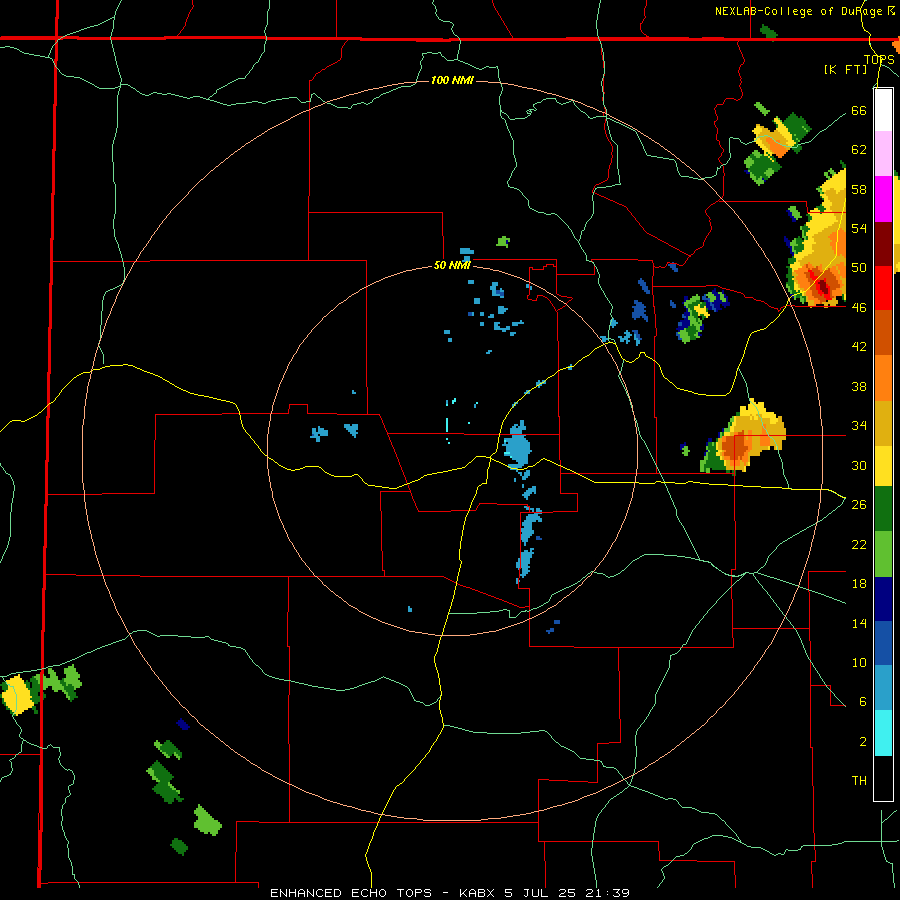Click the TH legend label
The image size is (900, 900).
859,781
